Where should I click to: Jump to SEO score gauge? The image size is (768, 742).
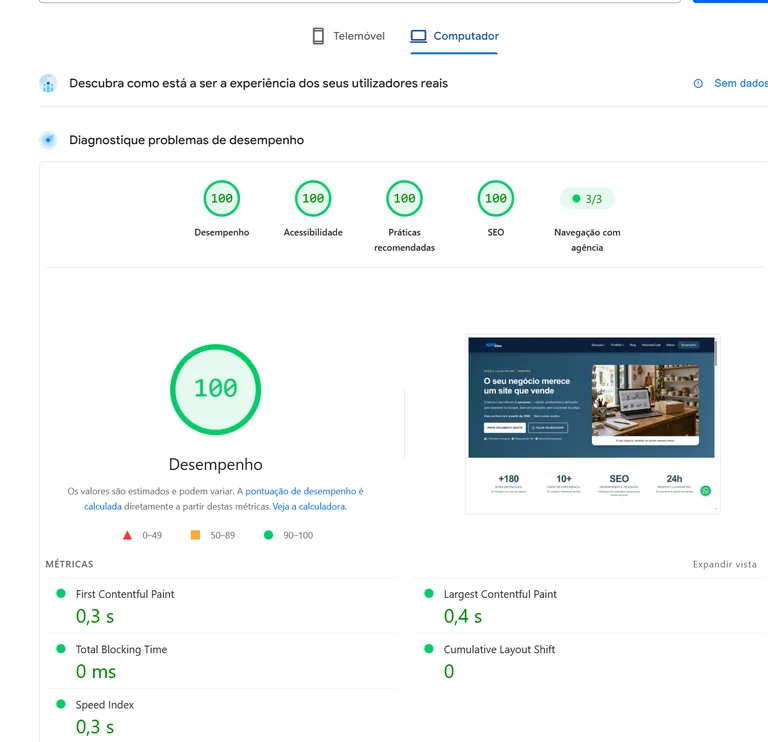(x=496, y=198)
